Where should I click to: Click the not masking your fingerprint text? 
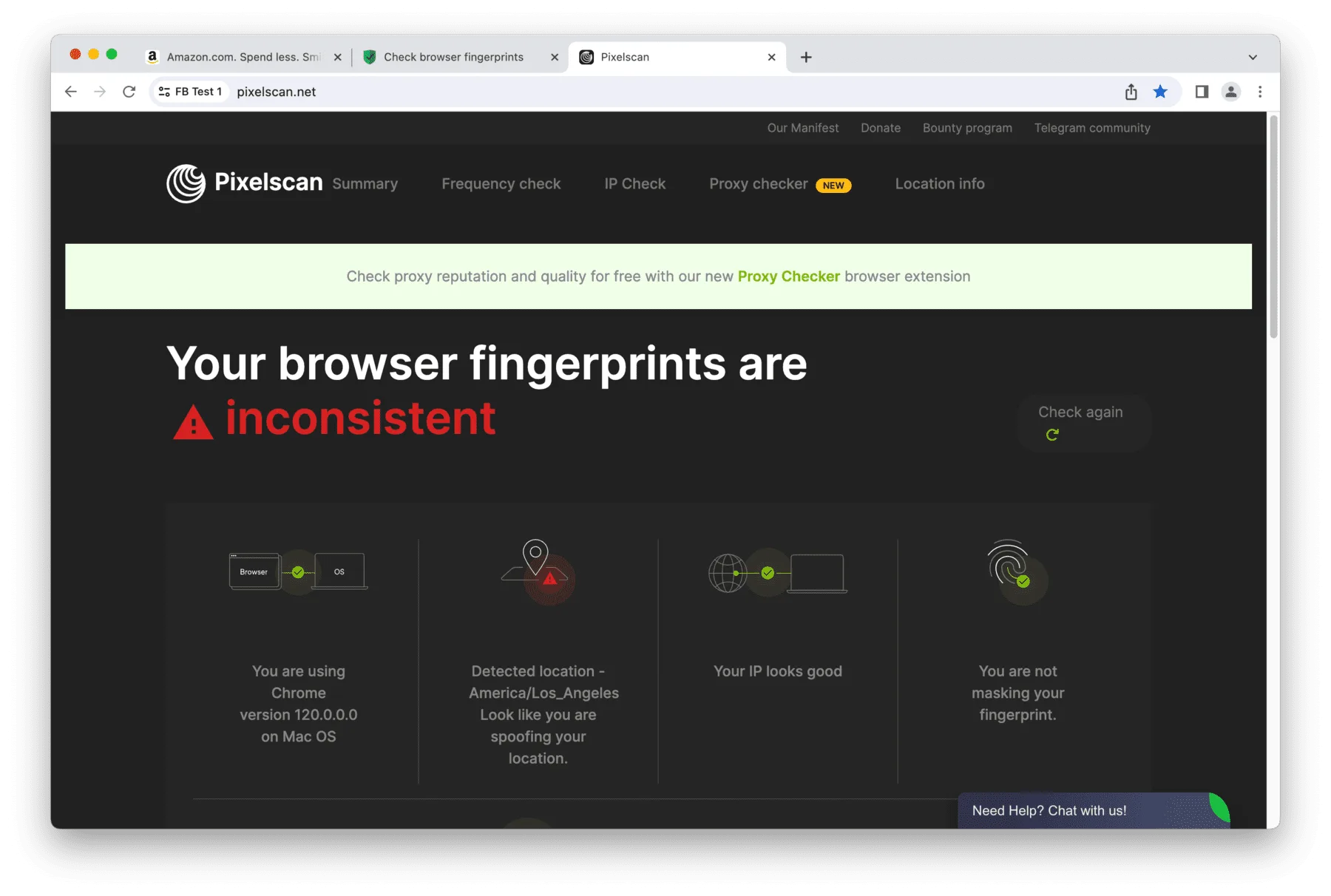[x=1017, y=693]
